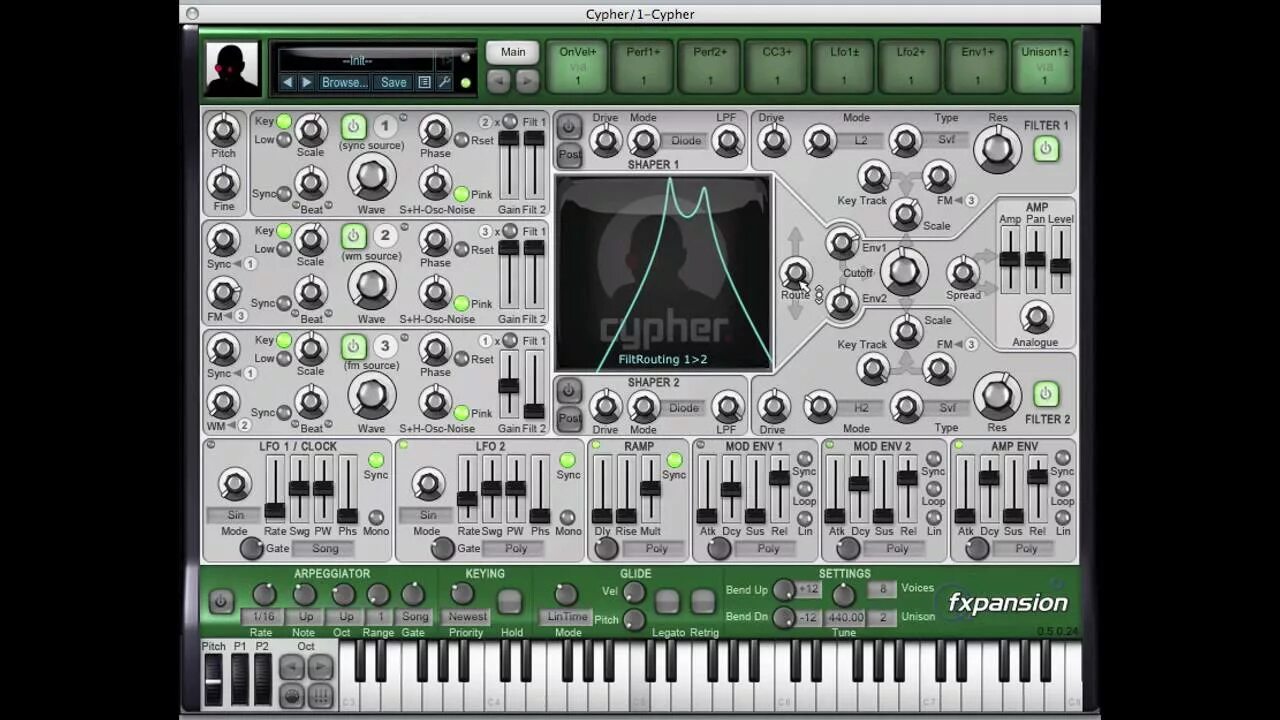Select the Lfo1± modulation slot
The image size is (1280, 720).
pyautogui.click(x=844, y=67)
